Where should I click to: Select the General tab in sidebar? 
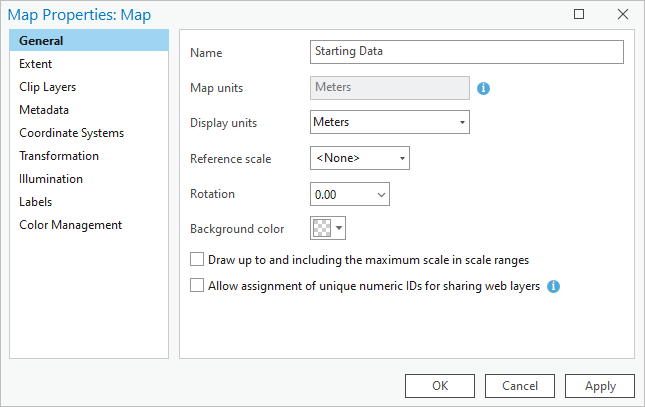[x=89, y=40]
